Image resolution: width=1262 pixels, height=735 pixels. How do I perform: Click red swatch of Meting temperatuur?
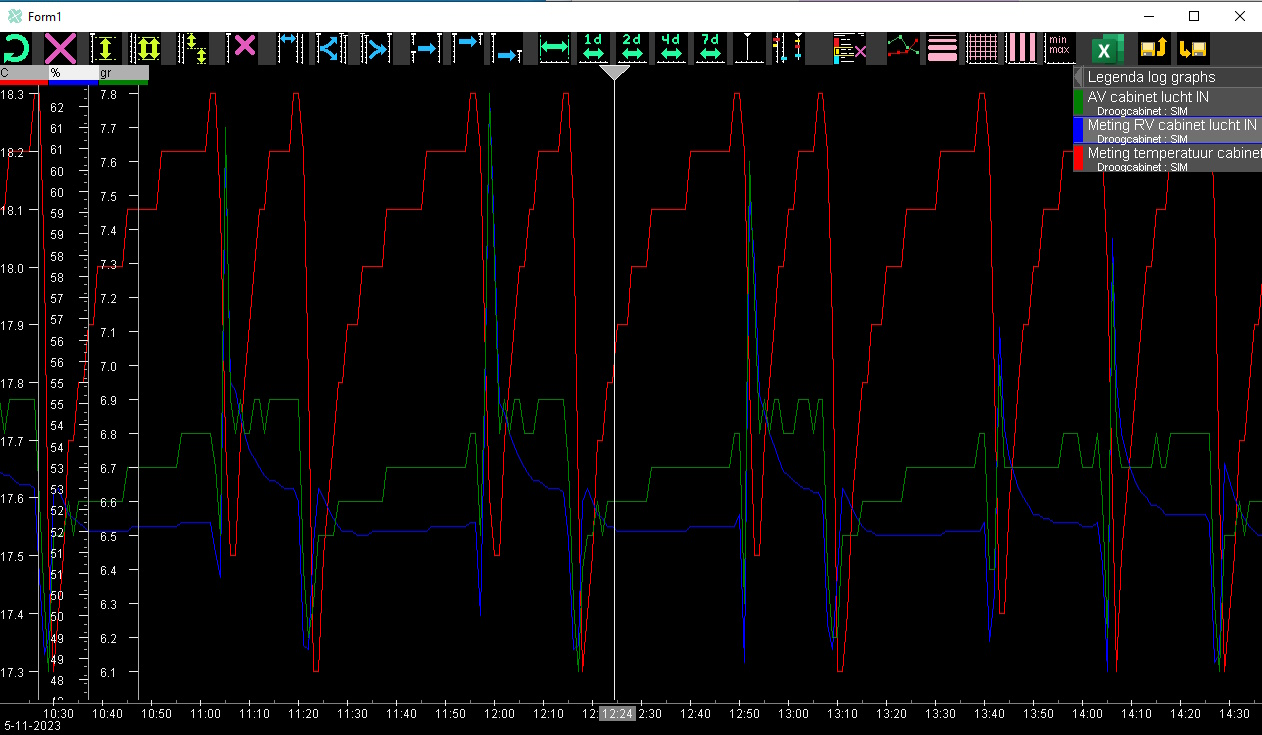(x=1078, y=158)
